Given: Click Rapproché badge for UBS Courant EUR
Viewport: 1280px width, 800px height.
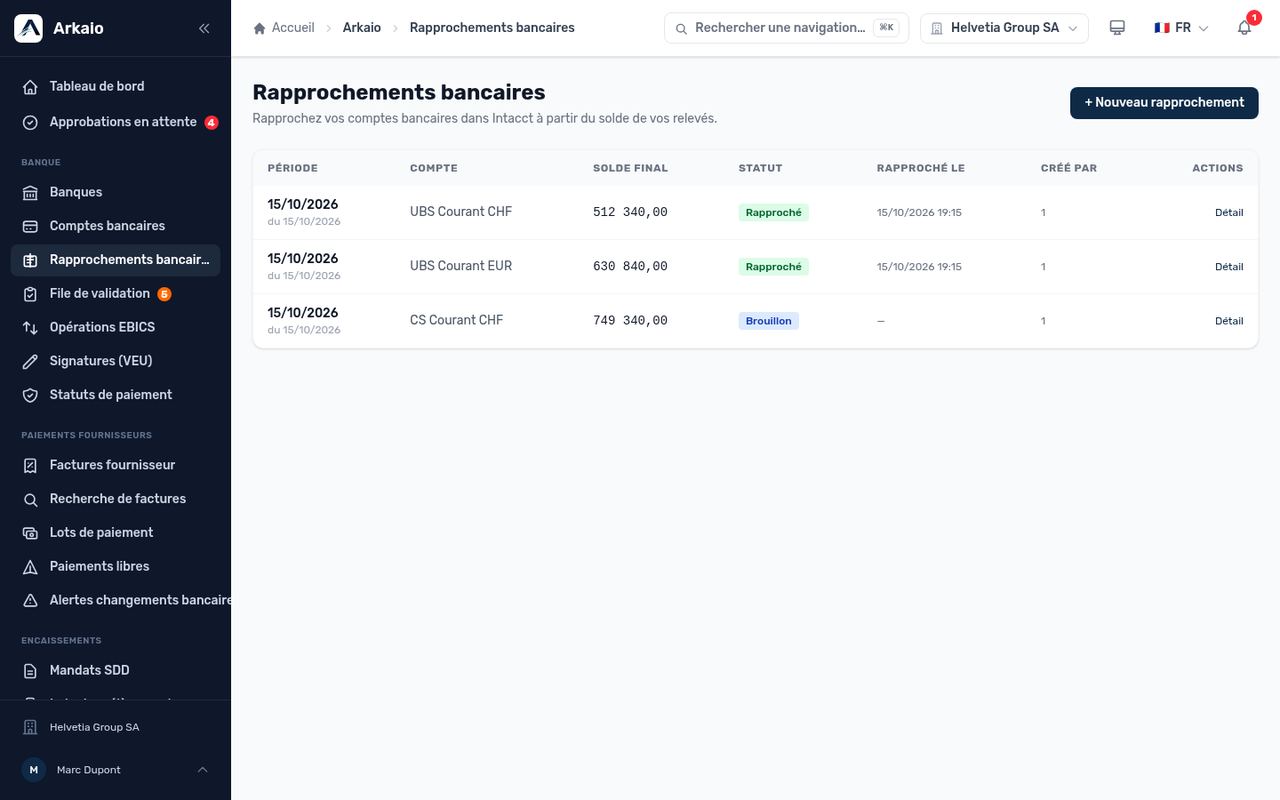Looking at the screenshot, I should (774, 267).
